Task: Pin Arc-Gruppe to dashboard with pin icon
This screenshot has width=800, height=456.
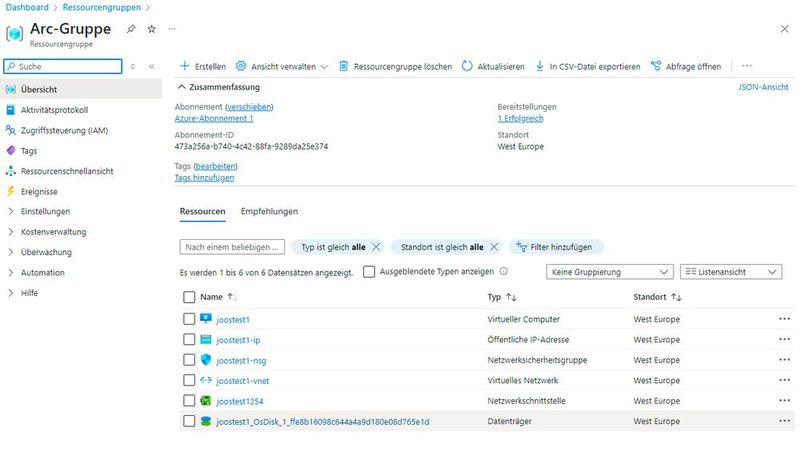Action: 131,29
